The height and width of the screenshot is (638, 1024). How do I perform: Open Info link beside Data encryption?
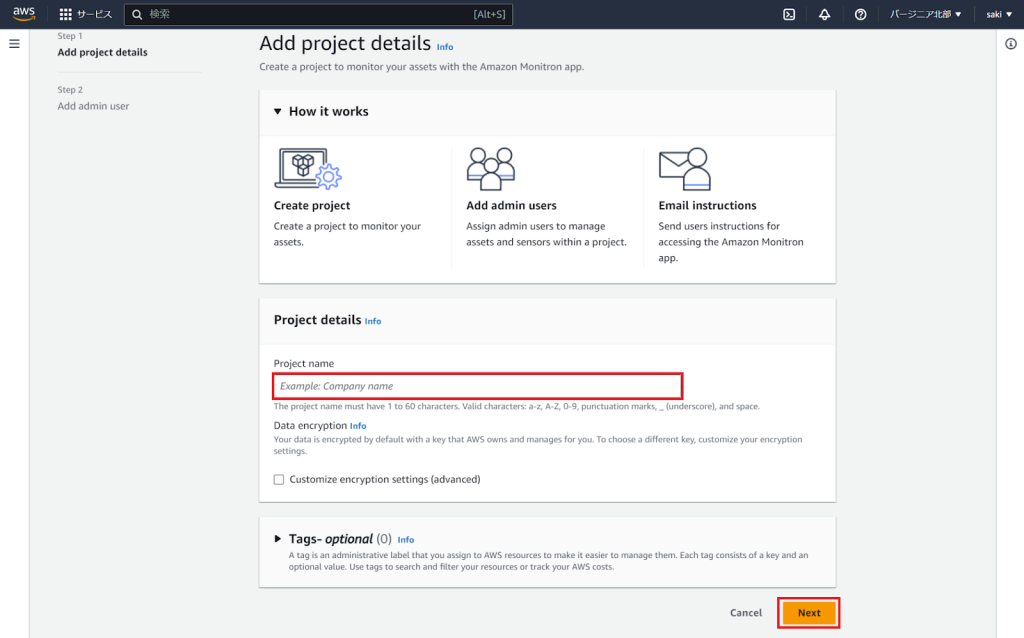click(x=358, y=426)
